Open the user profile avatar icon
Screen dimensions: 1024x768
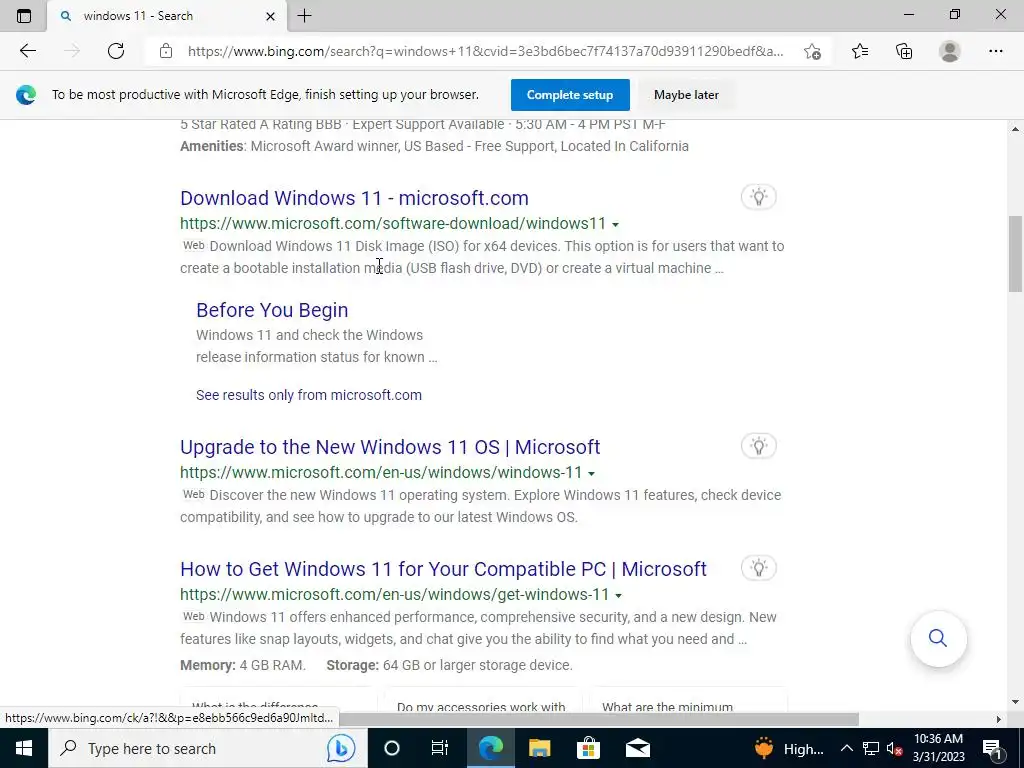click(950, 51)
